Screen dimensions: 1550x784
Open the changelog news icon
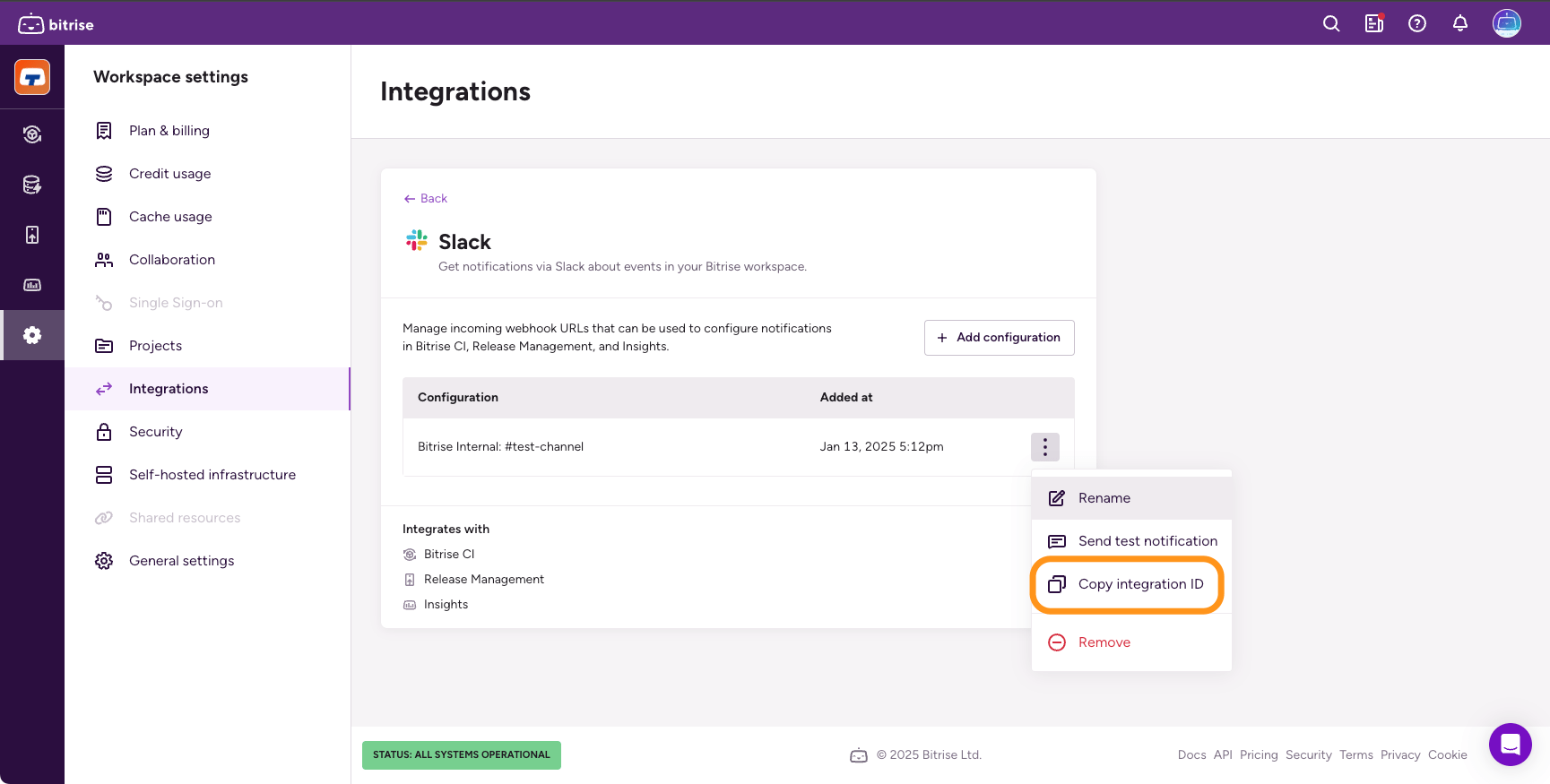point(1374,24)
